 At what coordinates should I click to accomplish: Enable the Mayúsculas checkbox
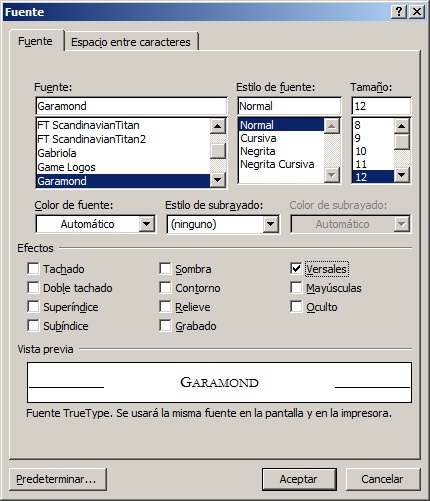(296, 287)
